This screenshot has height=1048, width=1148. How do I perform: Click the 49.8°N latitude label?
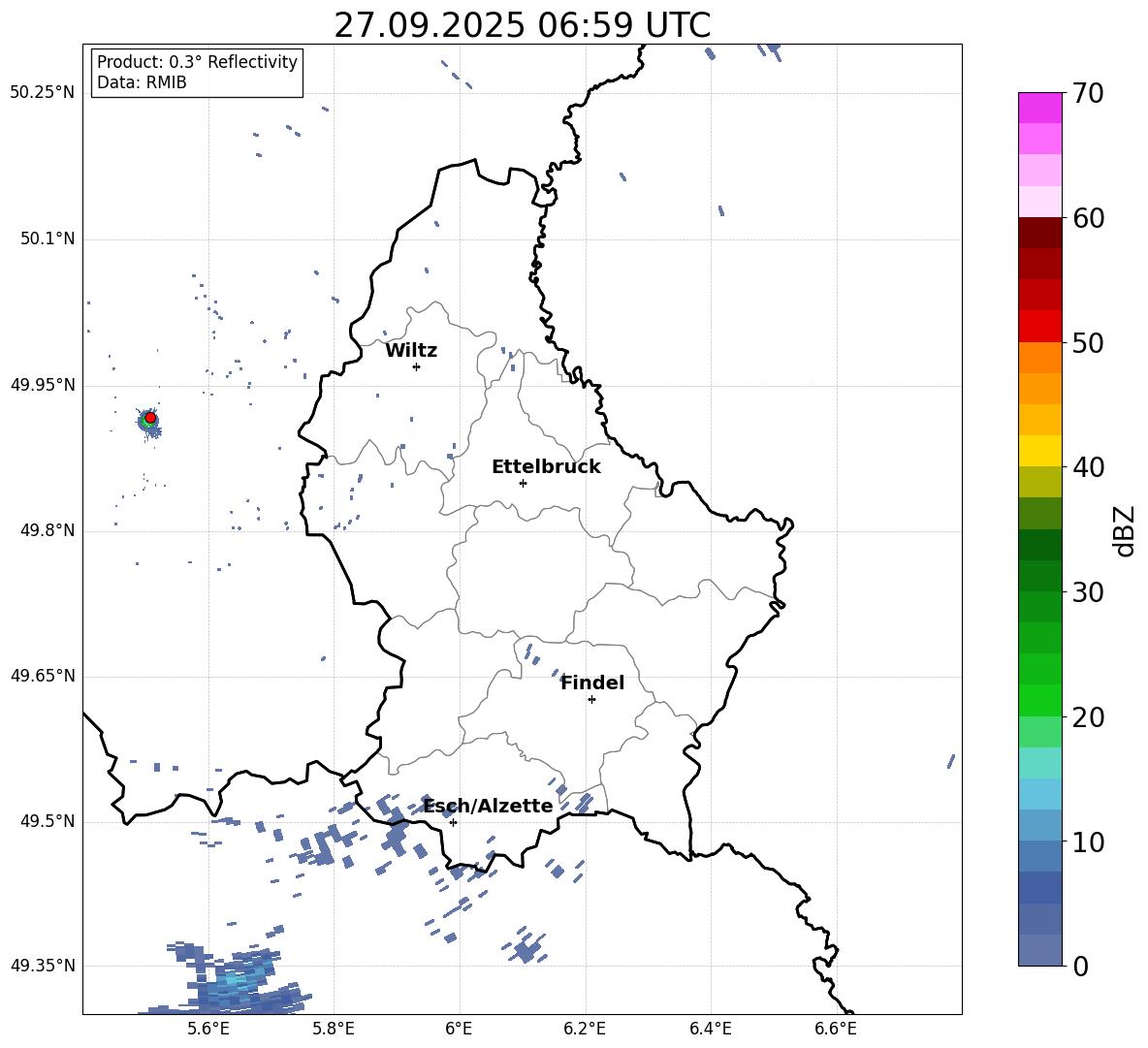click(48, 530)
